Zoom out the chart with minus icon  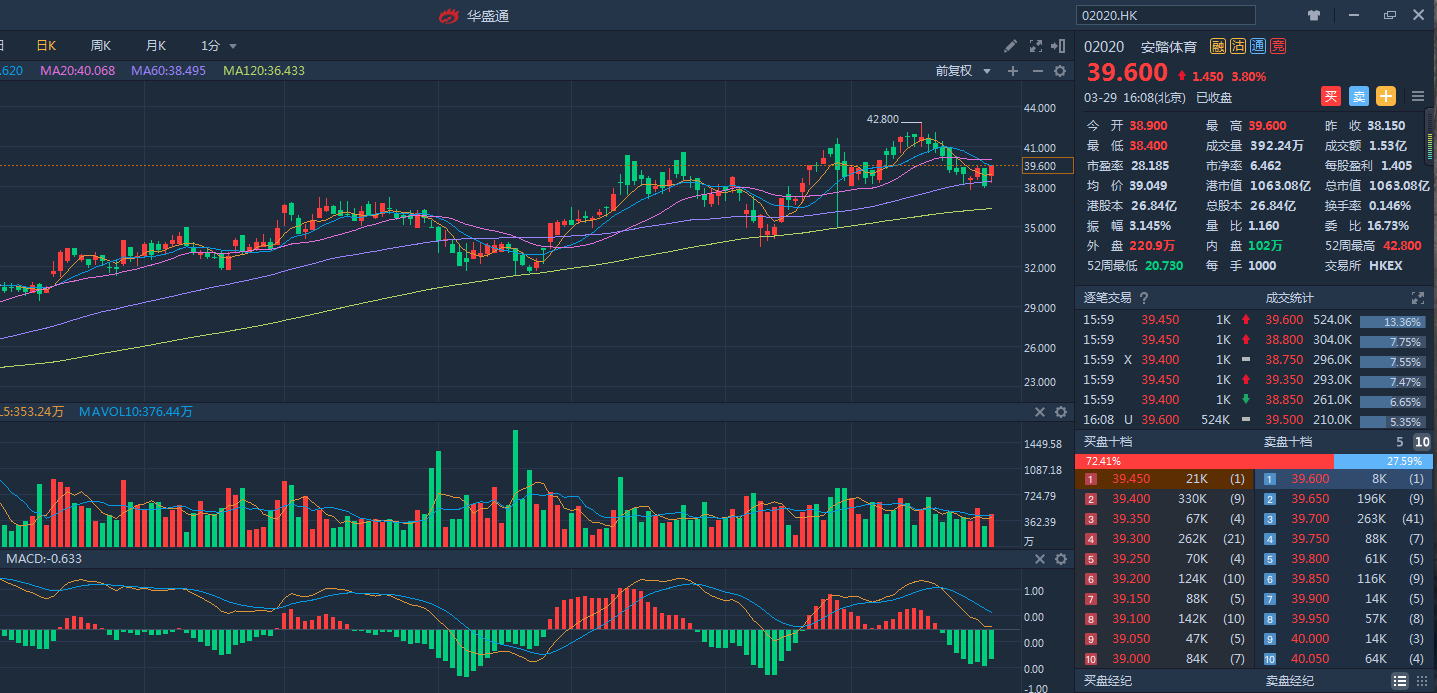click(x=1037, y=71)
